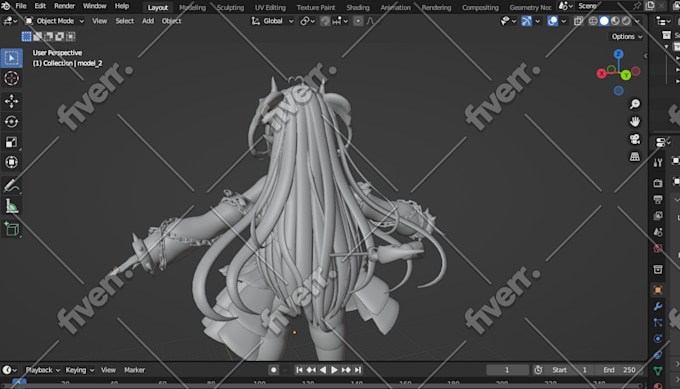Toggle show overlays button

coord(552,21)
